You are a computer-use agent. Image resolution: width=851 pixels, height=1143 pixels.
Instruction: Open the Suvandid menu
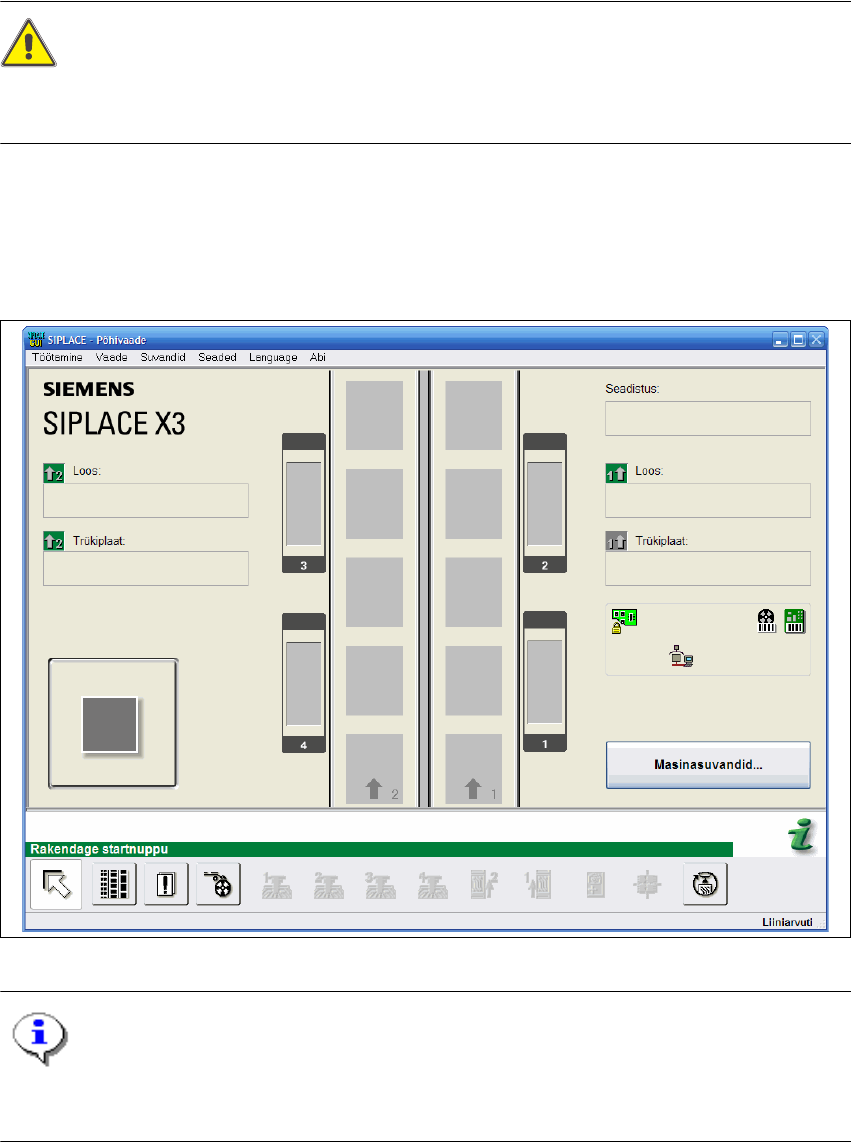coord(163,357)
